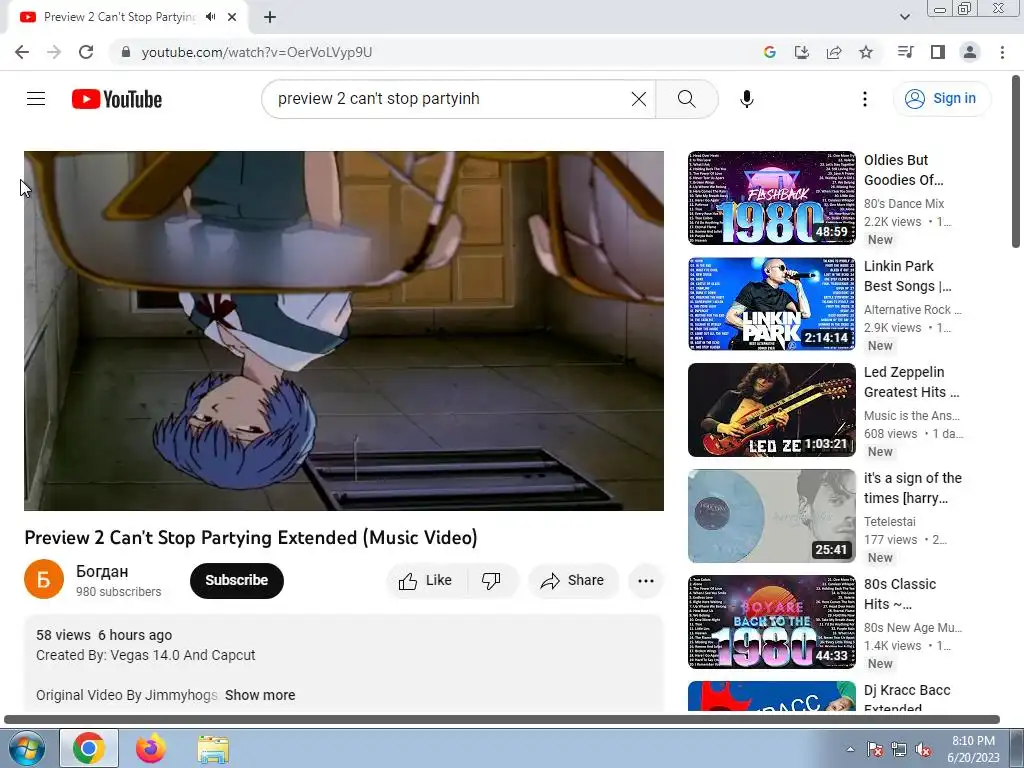This screenshot has height=768, width=1024.
Task: Install app icon in address bar
Action: pyautogui.click(x=802, y=52)
